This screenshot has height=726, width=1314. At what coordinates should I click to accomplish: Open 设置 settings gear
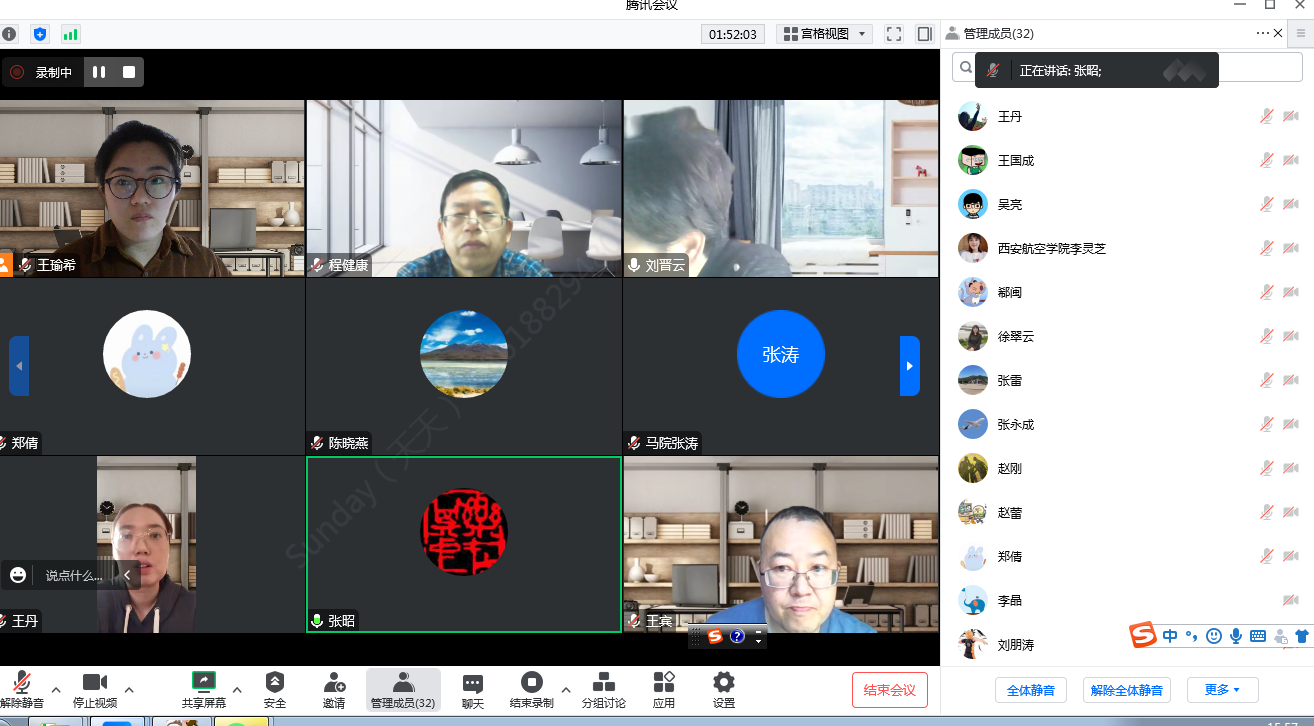pos(724,689)
